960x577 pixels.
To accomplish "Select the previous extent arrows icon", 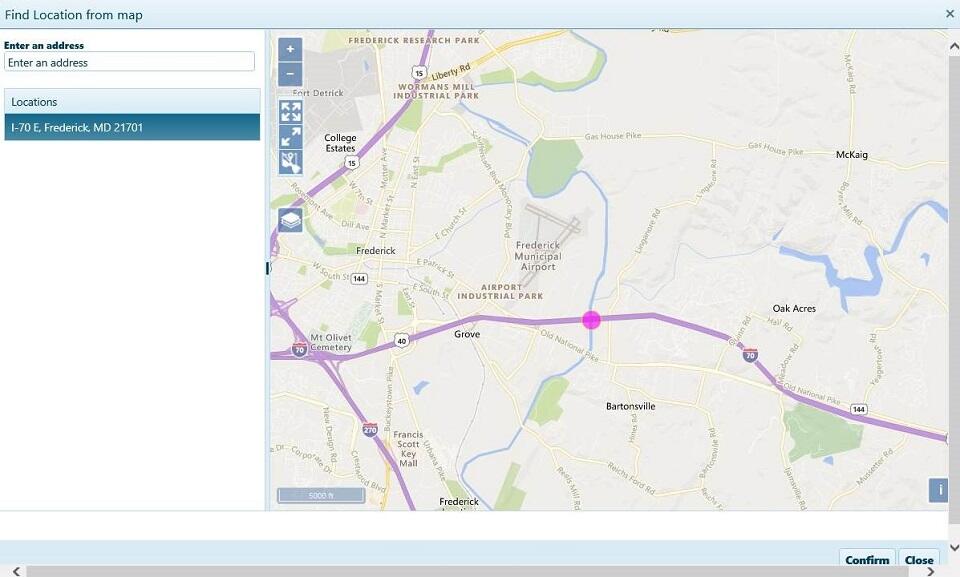I will point(289,137).
